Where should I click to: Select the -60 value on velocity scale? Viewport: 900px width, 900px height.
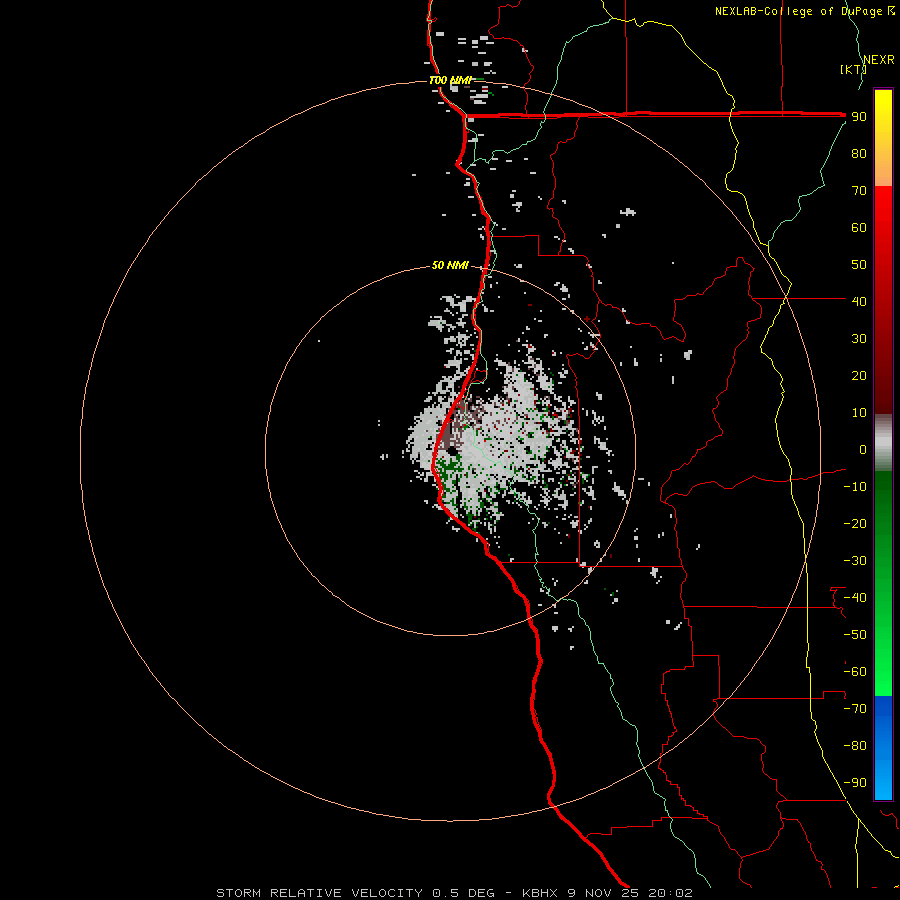pyautogui.click(x=855, y=672)
